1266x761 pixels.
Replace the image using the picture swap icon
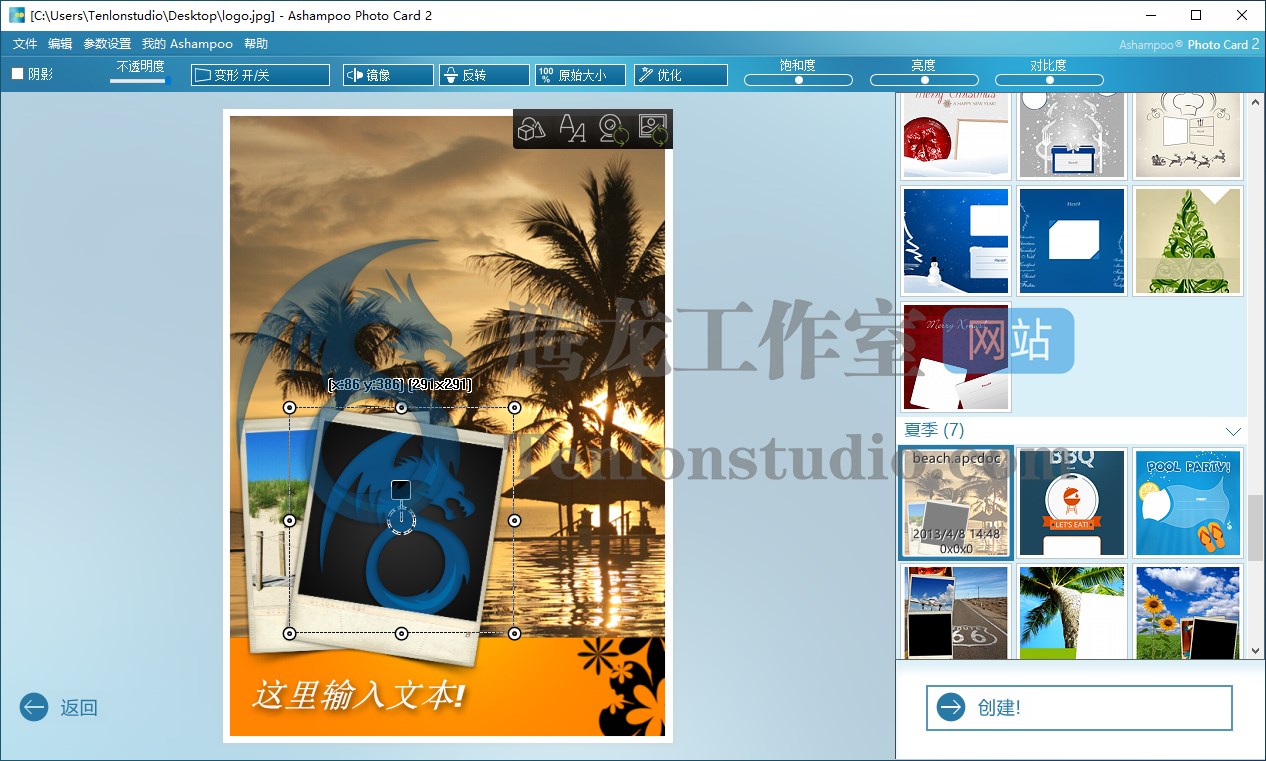(x=655, y=129)
